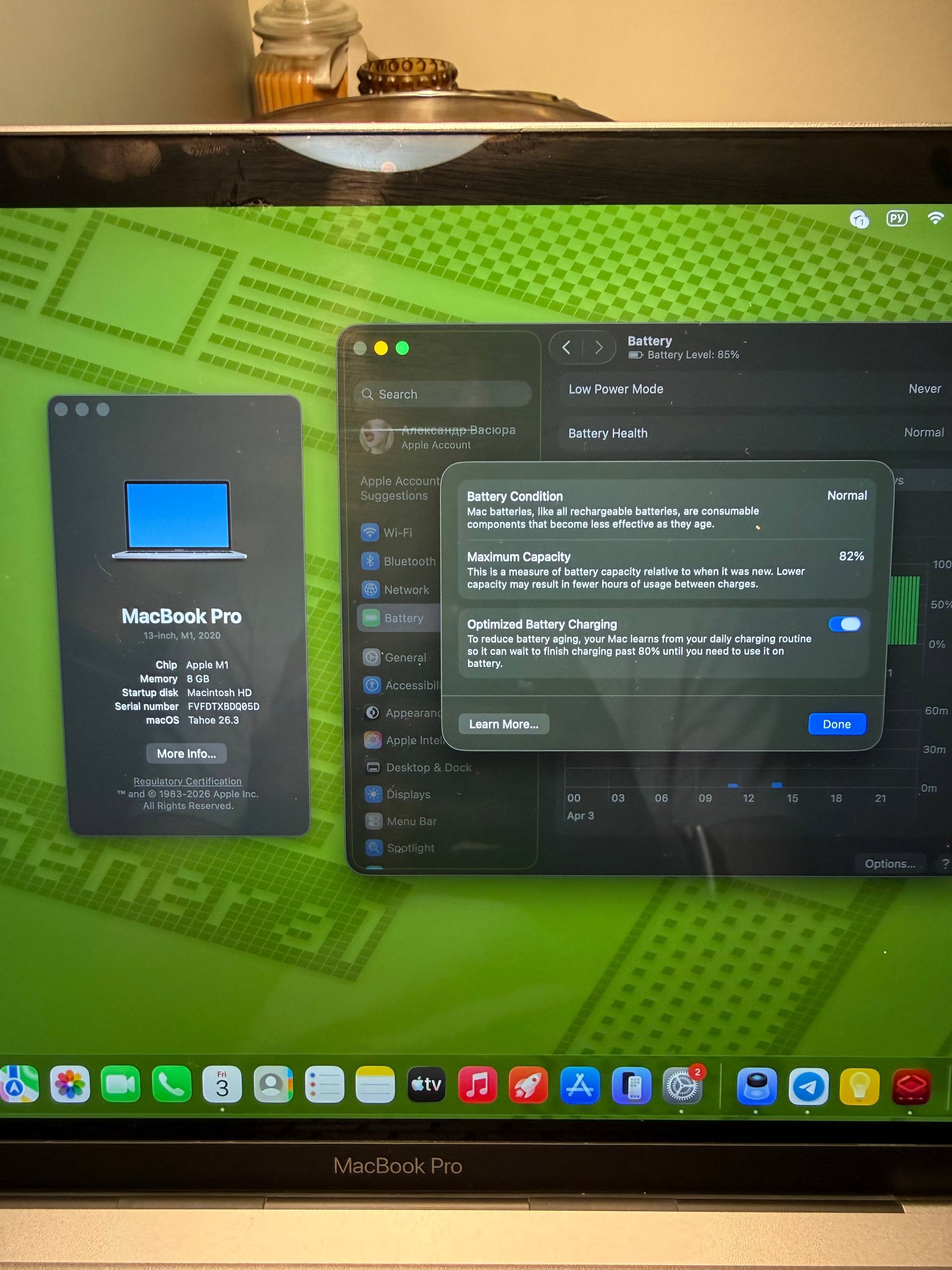The width and height of the screenshot is (952, 1270).
Task: Open Apple Music from the Dock
Action: pyautogui.click(x=478, y=1085)
